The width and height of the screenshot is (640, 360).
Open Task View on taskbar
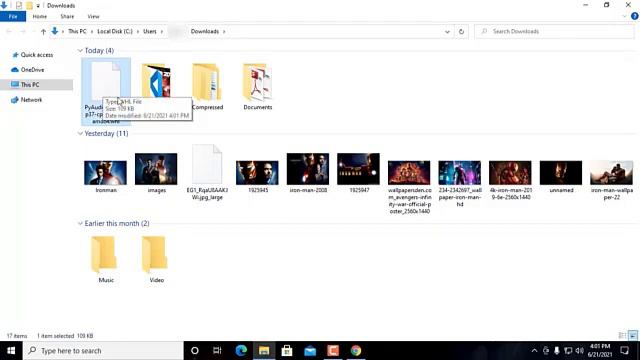pos(217,351)
